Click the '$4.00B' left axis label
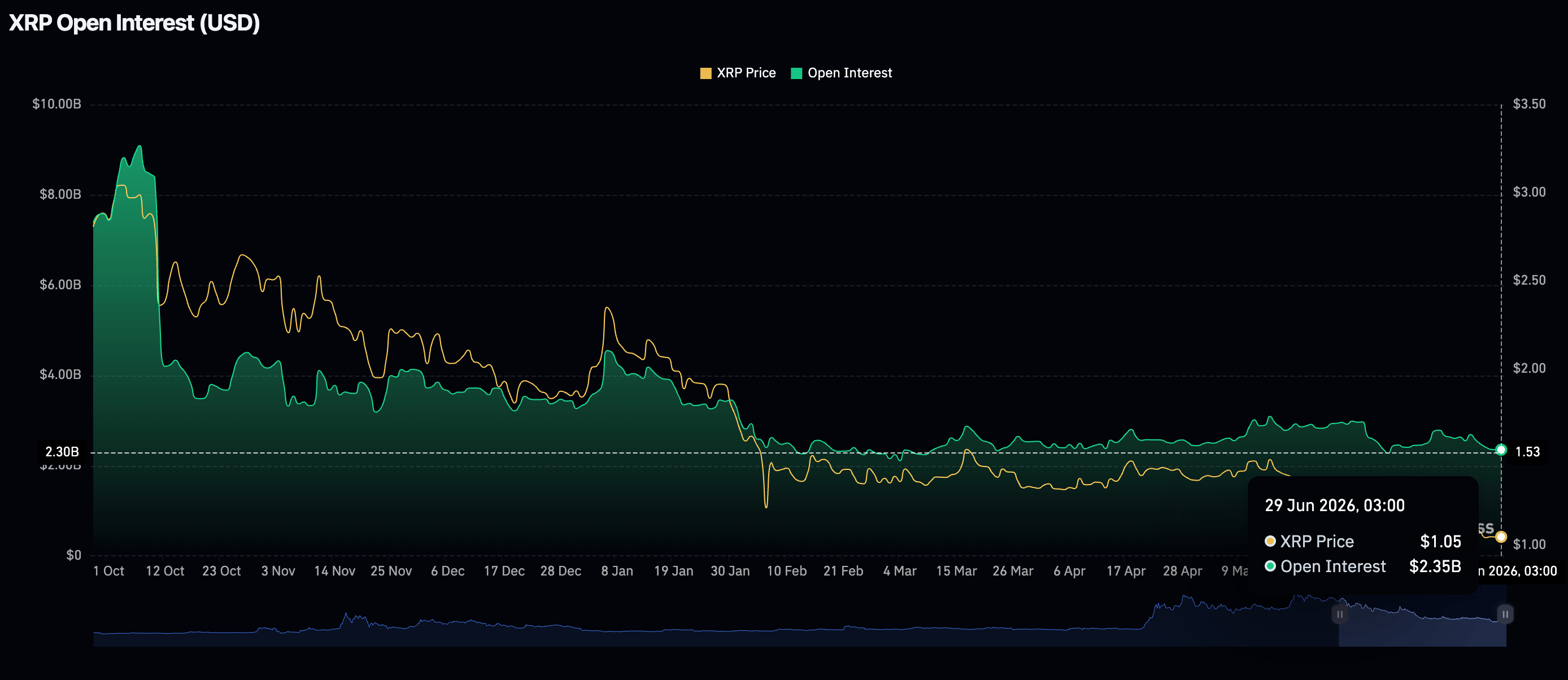The height and width of the screenshot is (680, 1568). [60, 374]
